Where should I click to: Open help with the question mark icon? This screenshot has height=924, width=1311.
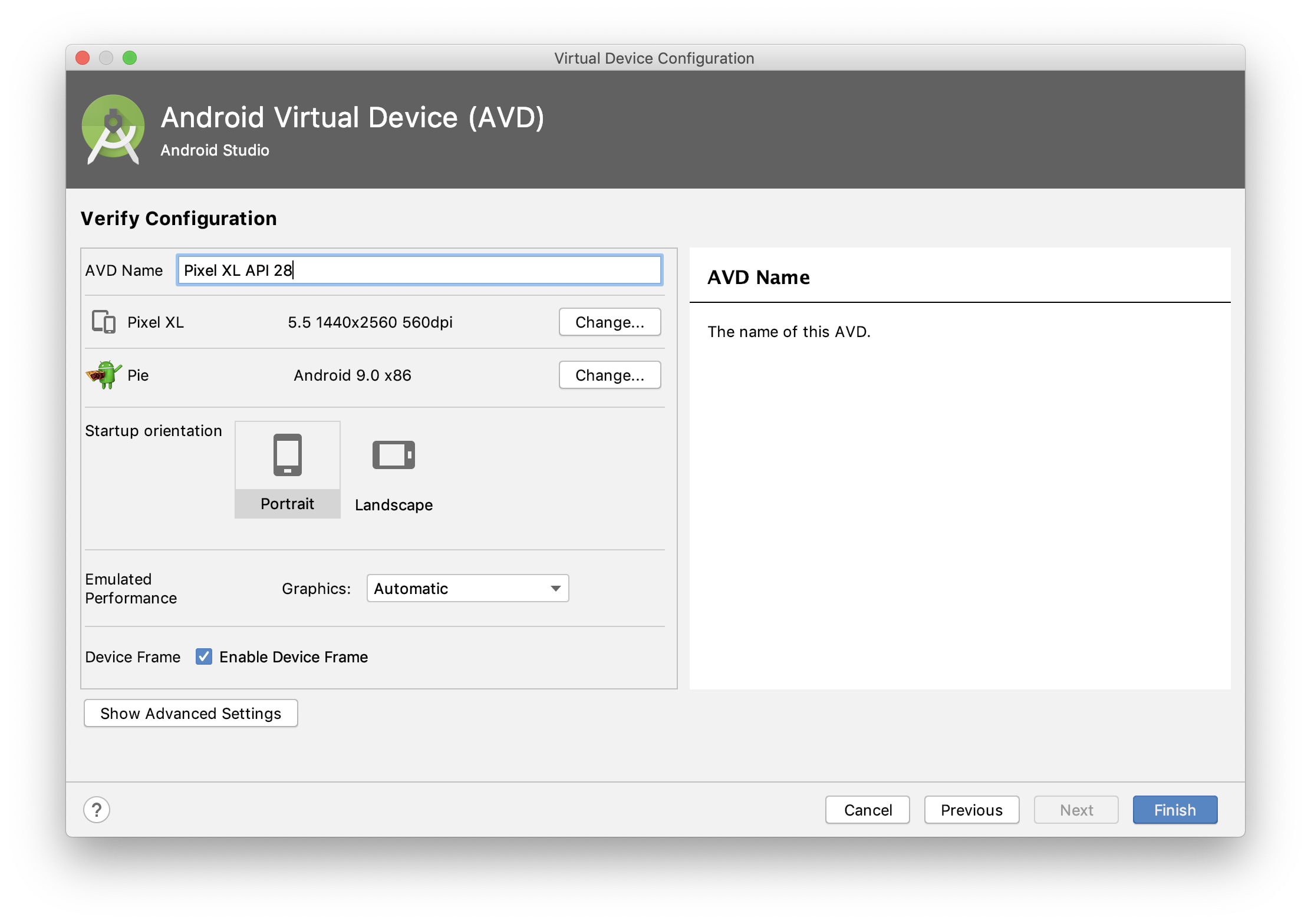pyautogui.click(x=97, y=810)
